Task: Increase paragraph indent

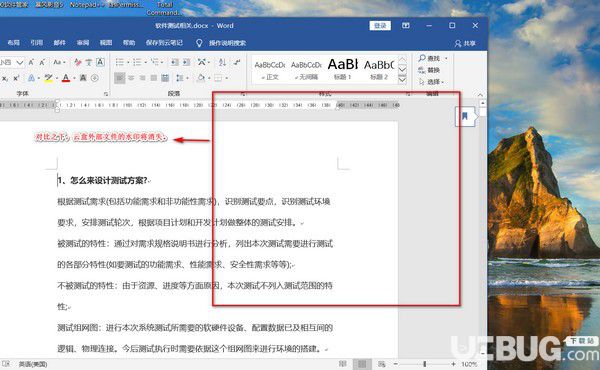Action: (186, 62)
